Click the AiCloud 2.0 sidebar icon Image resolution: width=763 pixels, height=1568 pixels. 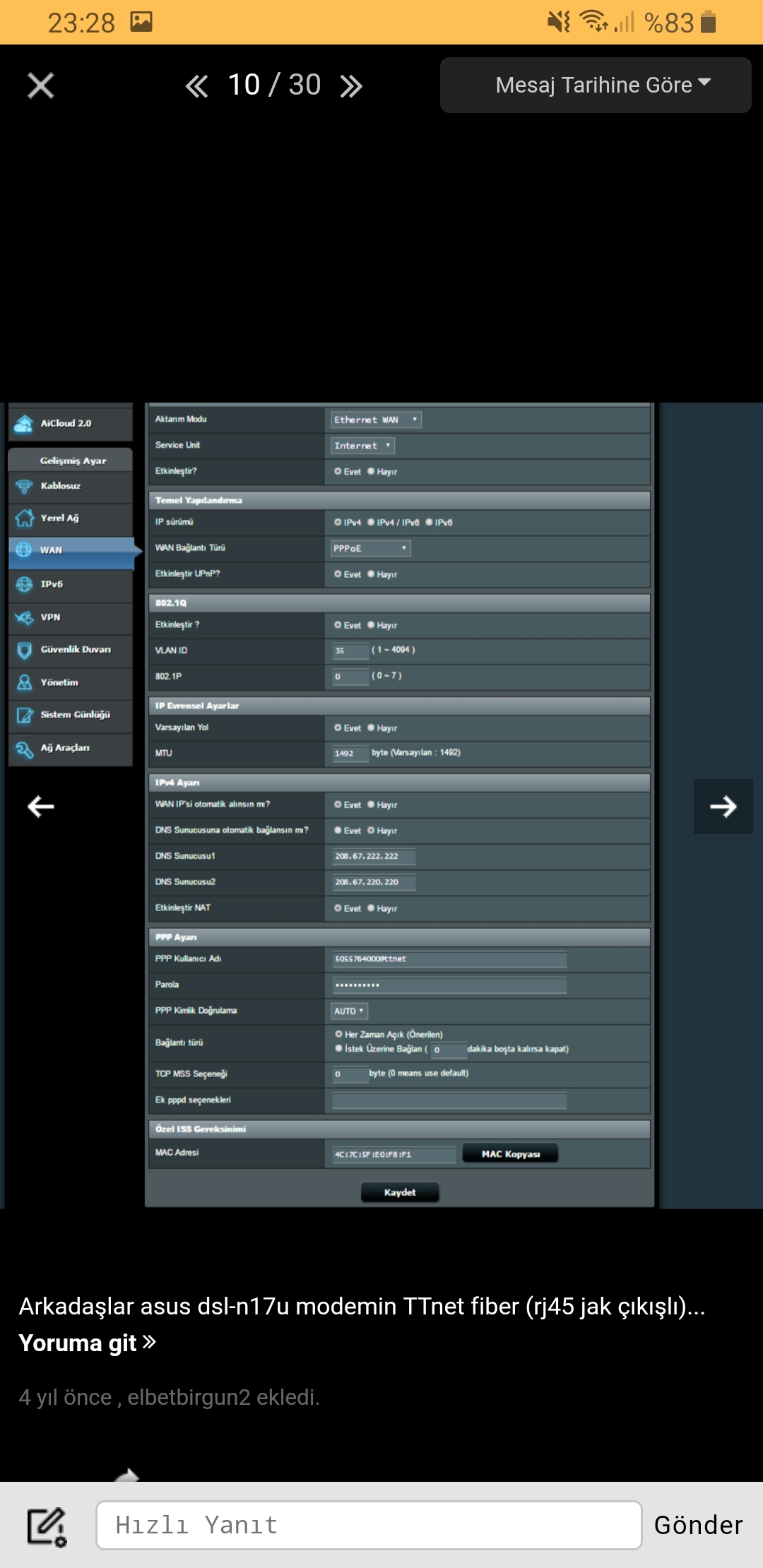[x=24, y=424]
